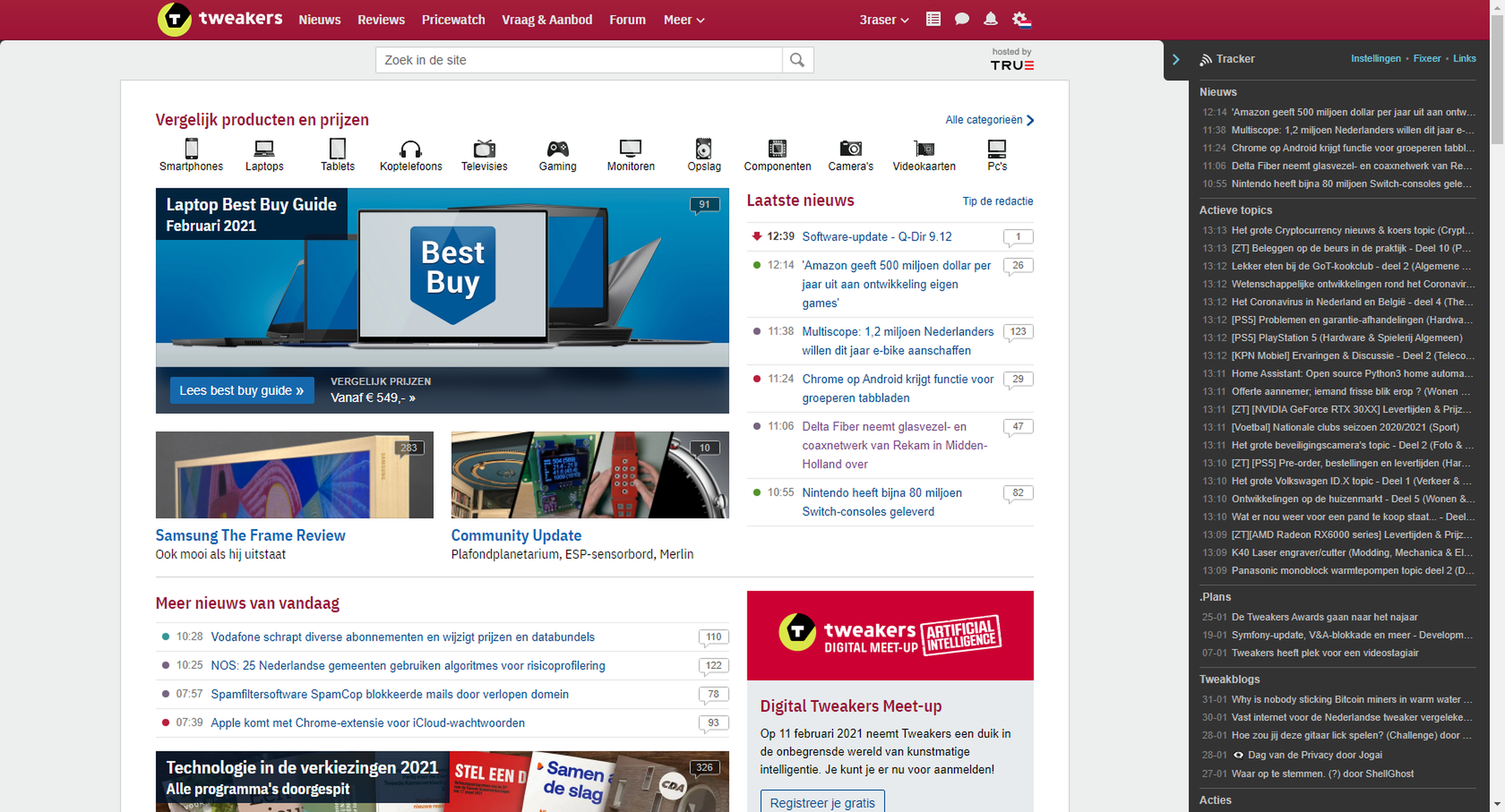Open Software-update - Q-Dir 9.12 article

(877, 237)
